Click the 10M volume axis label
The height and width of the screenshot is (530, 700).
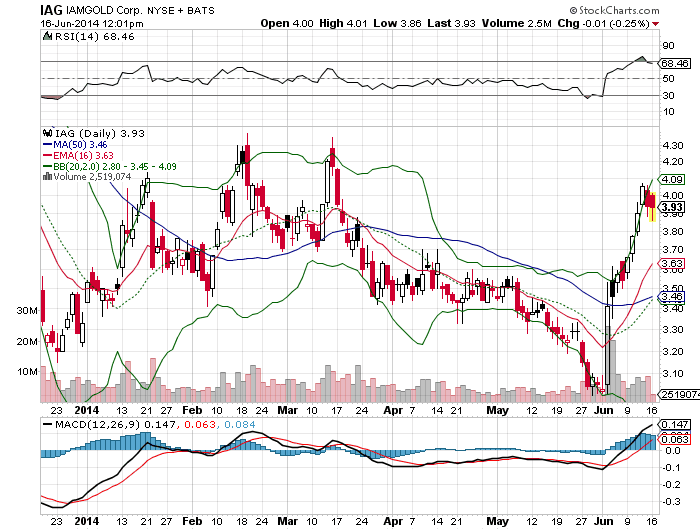27,371
